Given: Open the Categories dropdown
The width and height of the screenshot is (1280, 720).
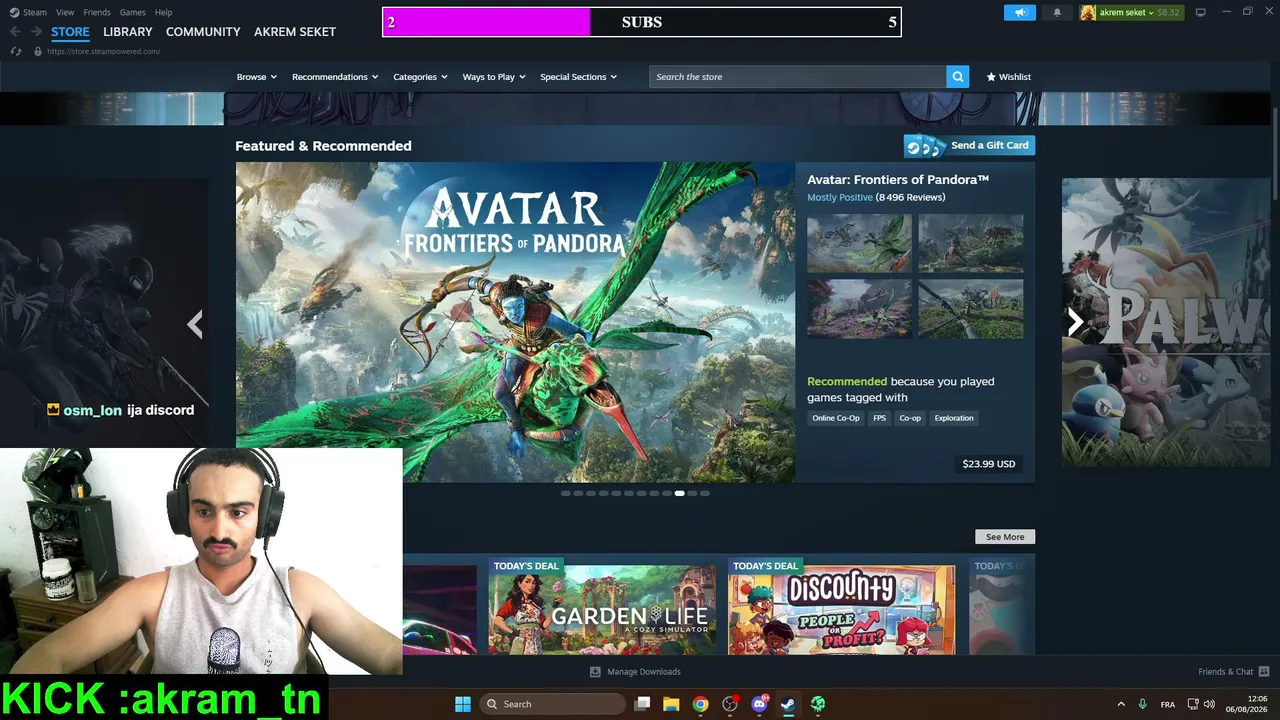Looking at the screenshot, I should tap(420, 77).
